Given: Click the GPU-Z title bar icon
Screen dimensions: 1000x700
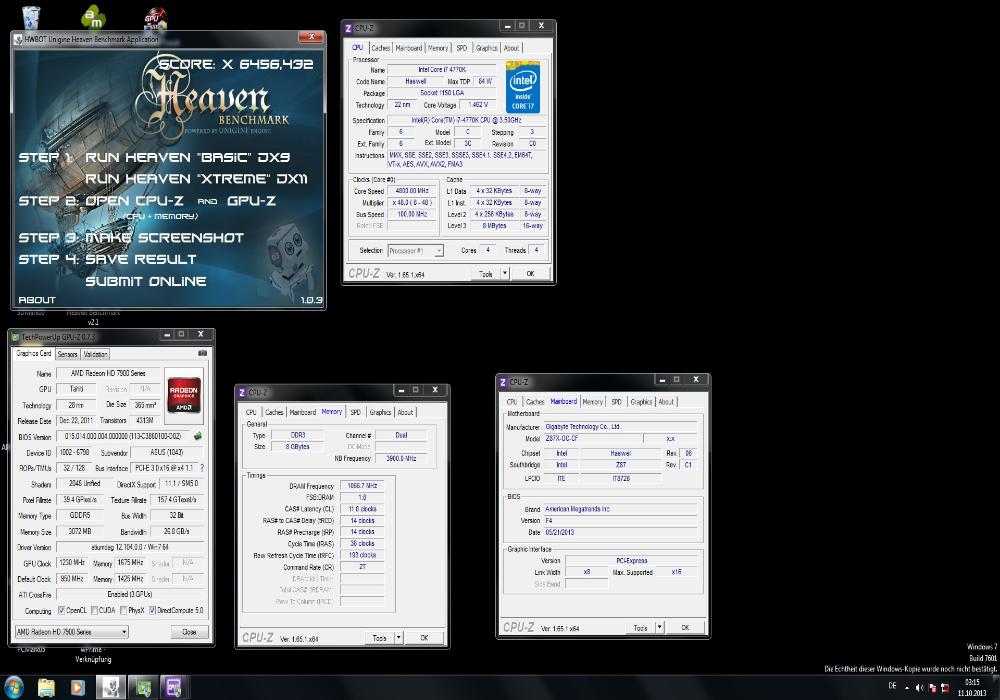Looking at the screenshot, I should click(x=15, y=336).
